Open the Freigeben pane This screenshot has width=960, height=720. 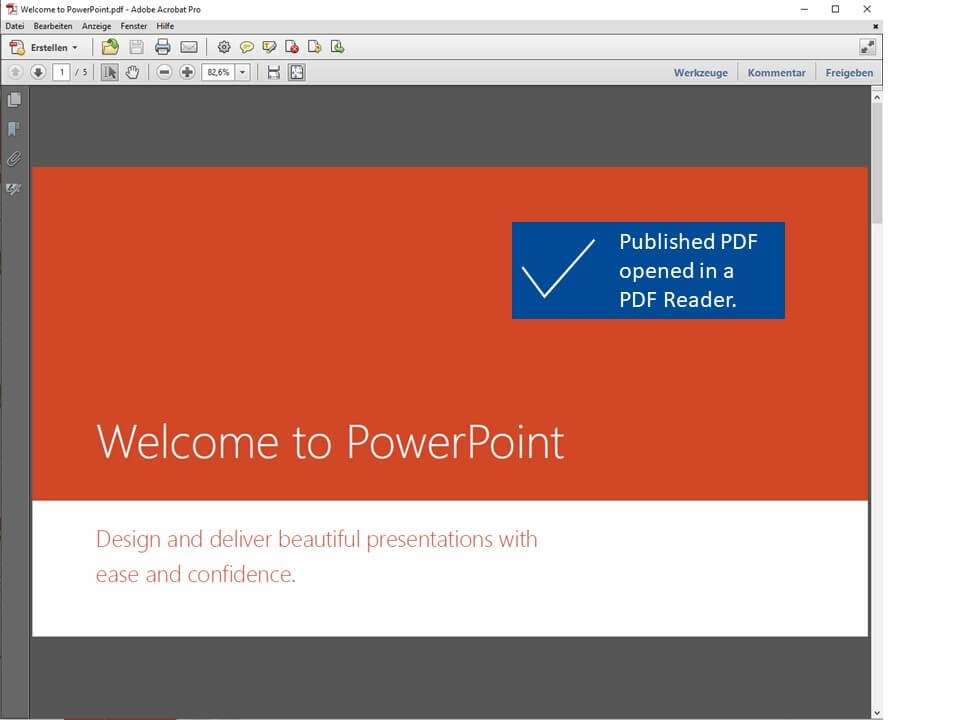pyautogui.click(x=849, y=73)
